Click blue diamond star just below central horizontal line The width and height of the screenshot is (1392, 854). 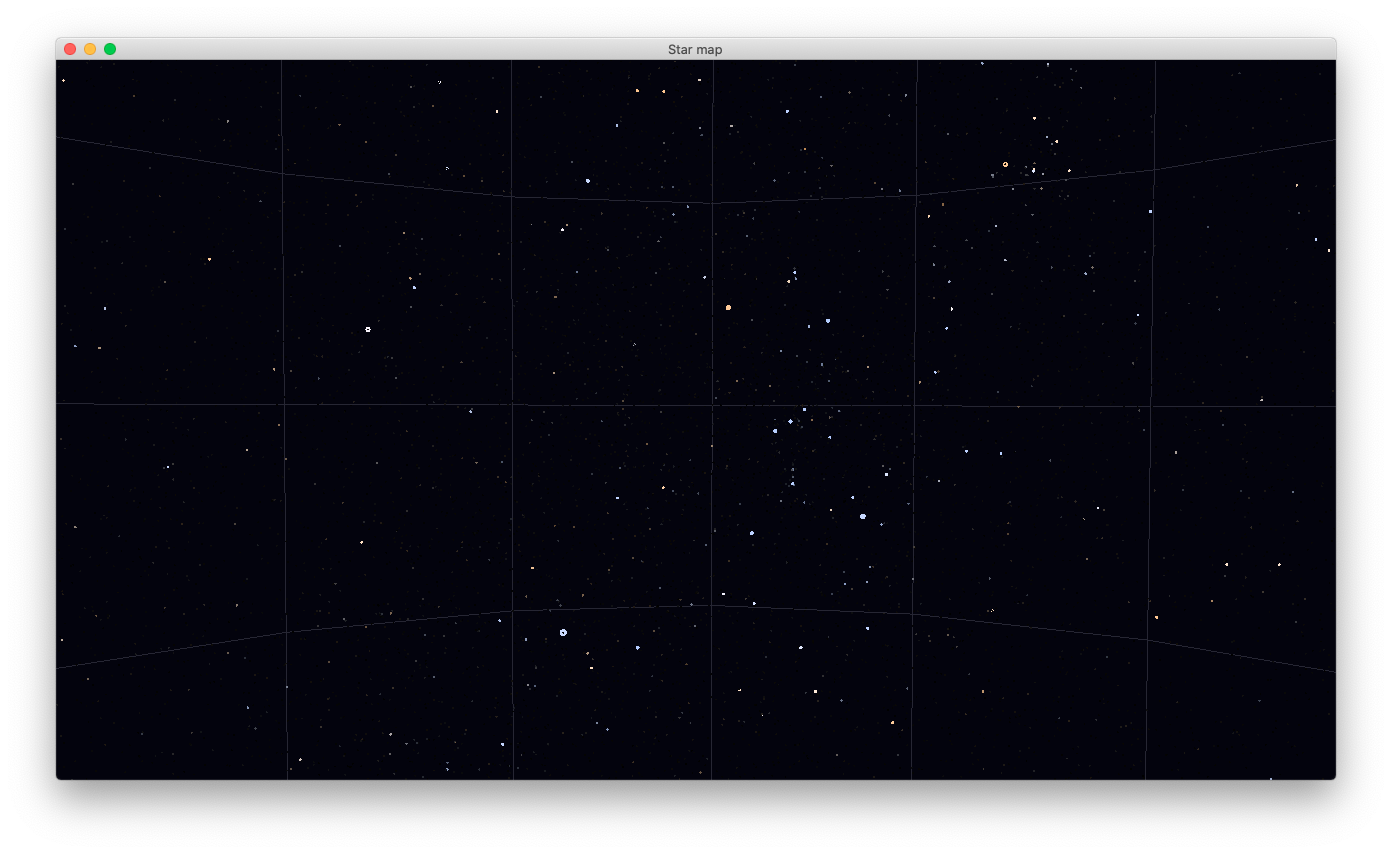pyautogui.click(x=790, y=421)
